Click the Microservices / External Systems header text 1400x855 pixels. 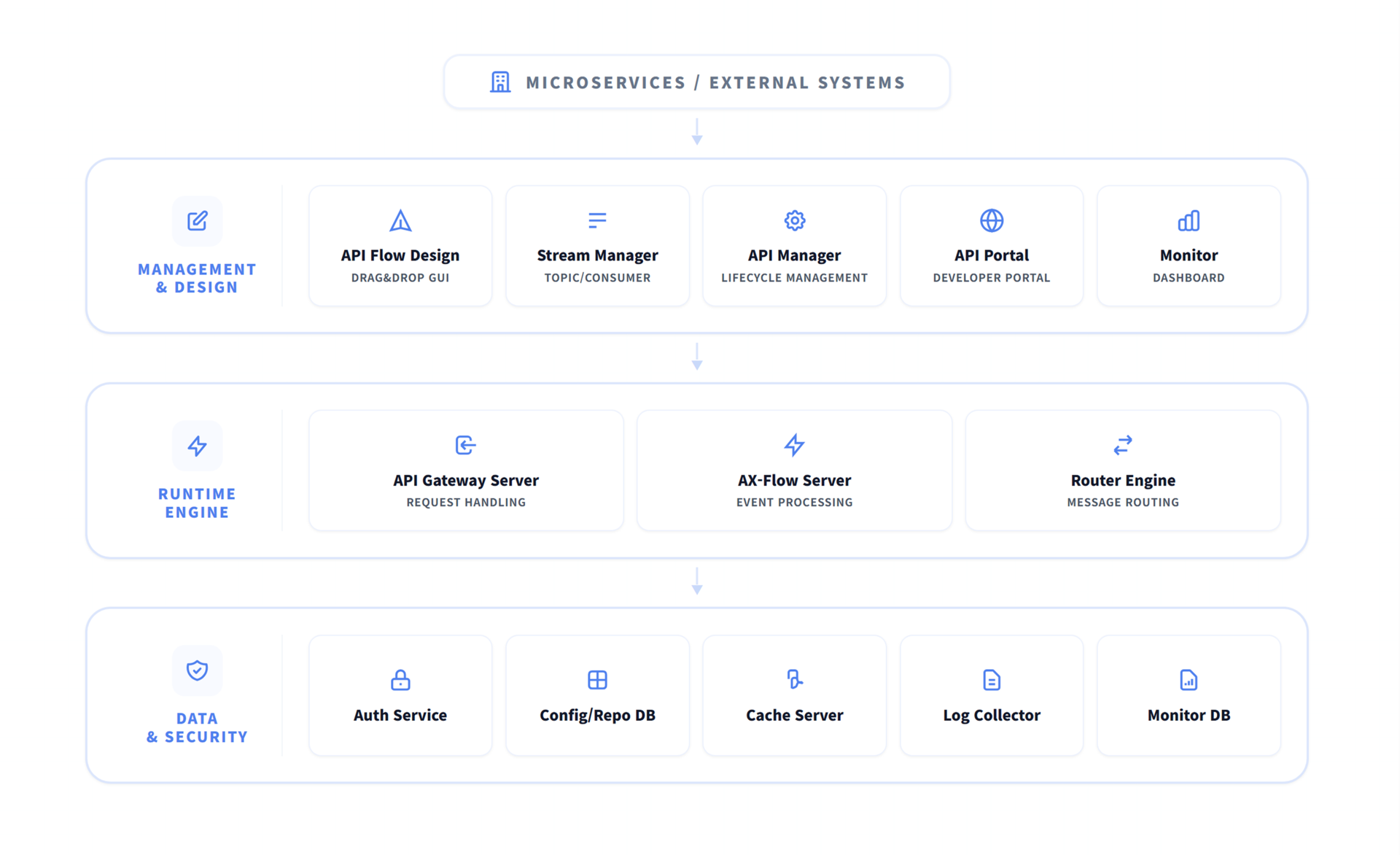coord(715,82)
